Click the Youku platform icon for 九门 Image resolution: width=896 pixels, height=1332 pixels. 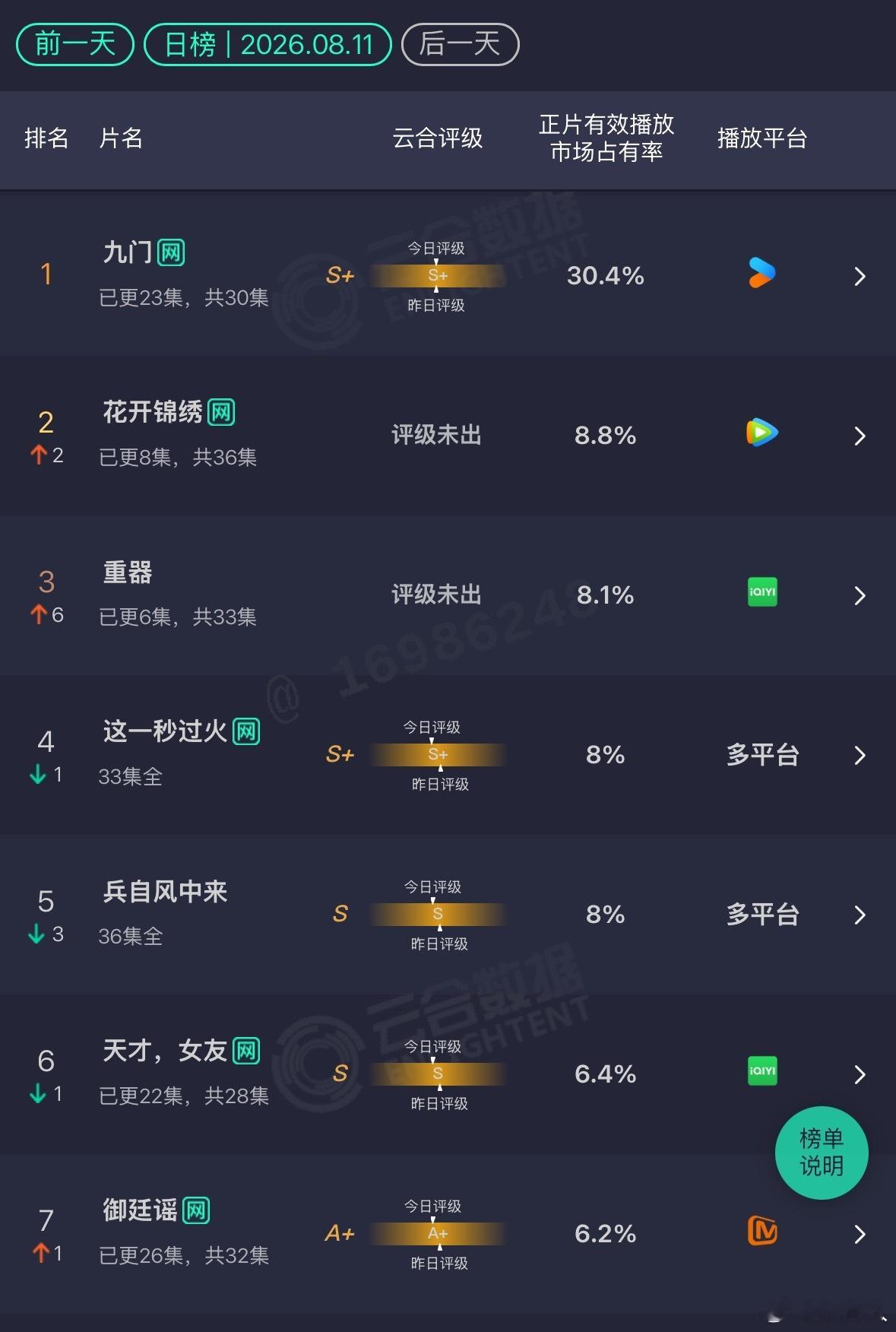point(762,274)
